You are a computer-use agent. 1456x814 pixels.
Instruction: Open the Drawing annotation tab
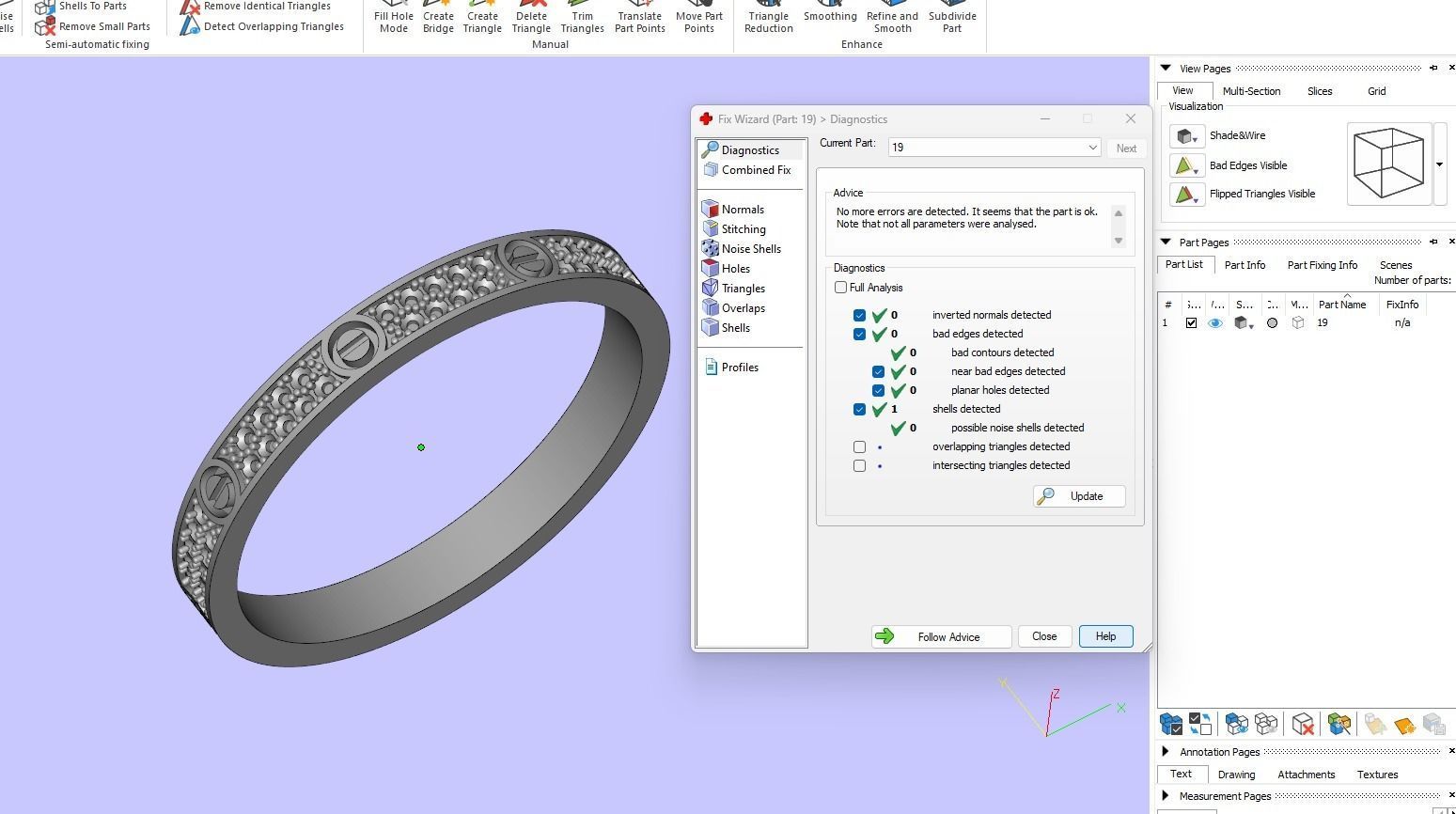point(1236,775)
